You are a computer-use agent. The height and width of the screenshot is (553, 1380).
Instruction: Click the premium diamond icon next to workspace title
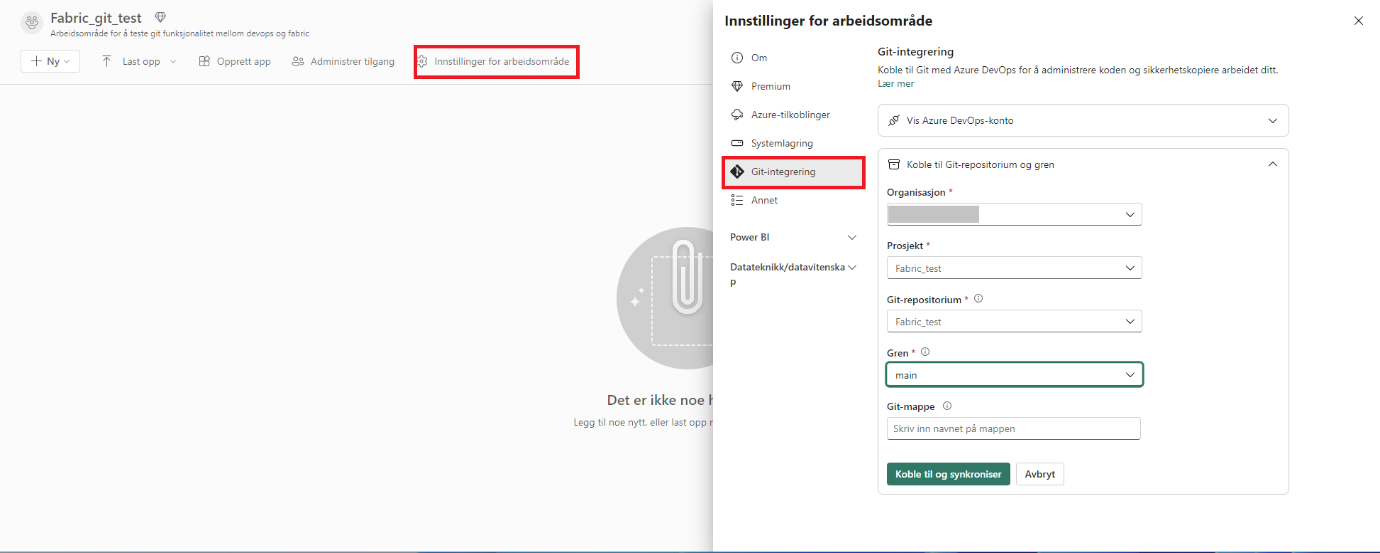[x=160, y=18]
